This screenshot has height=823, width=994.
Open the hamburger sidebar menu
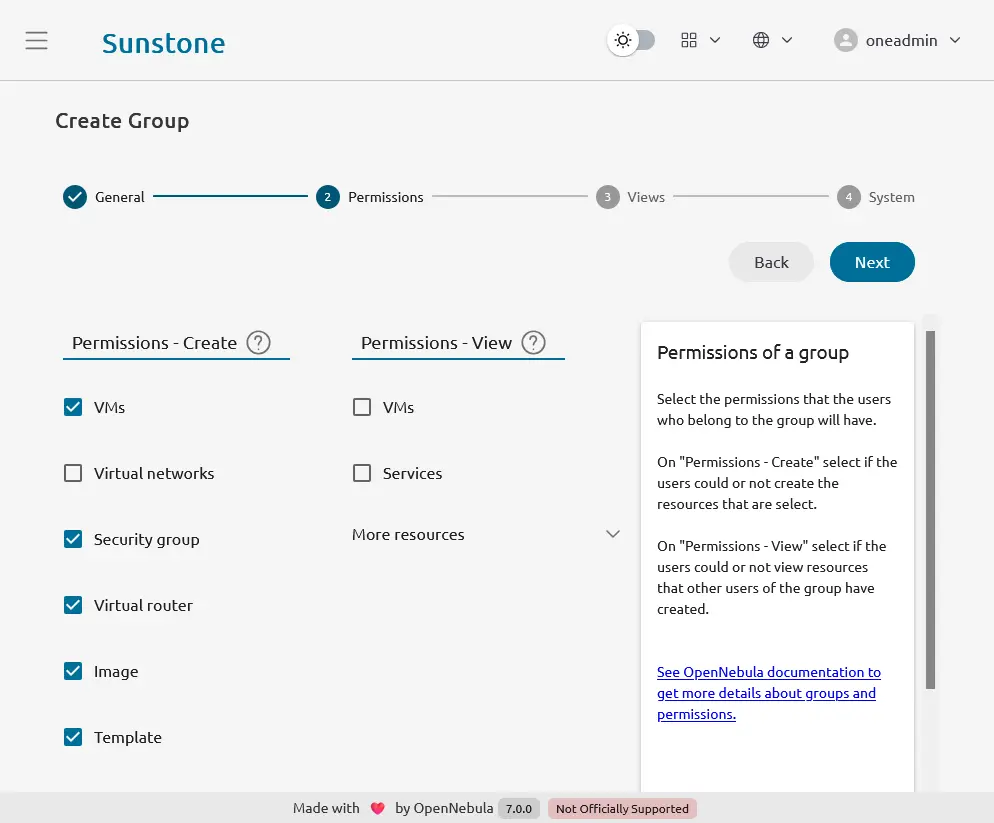coord(37,41)
